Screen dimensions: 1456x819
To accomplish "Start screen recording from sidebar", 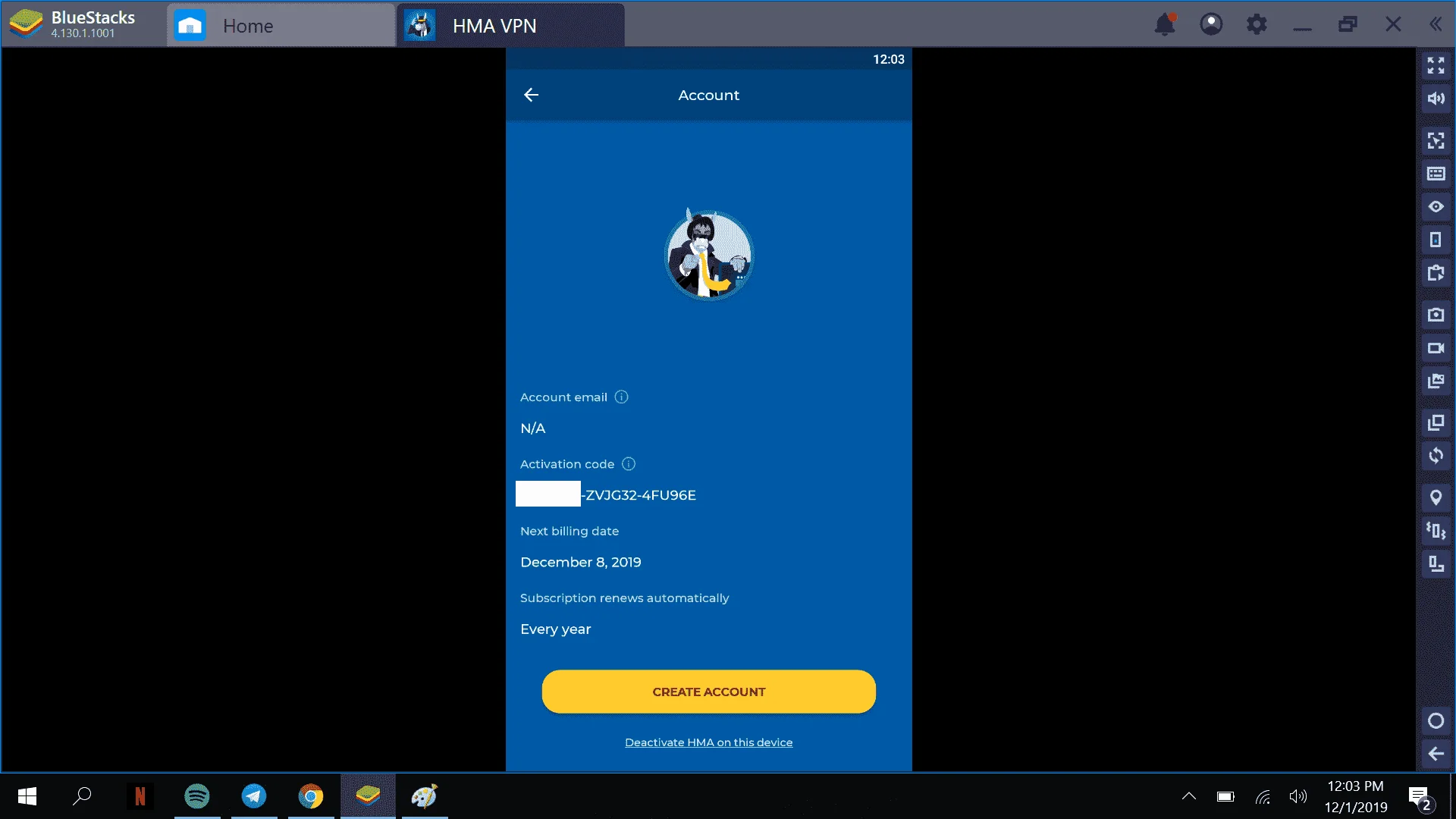I will [x=1436, y=348].
